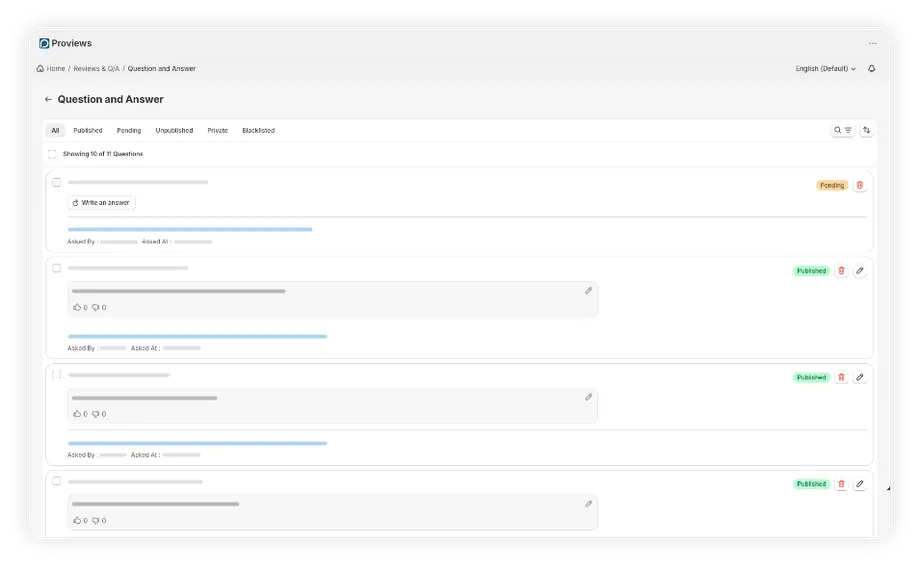
Task: Click the blue product link in Pending question
Action: (x=190, y=229)
